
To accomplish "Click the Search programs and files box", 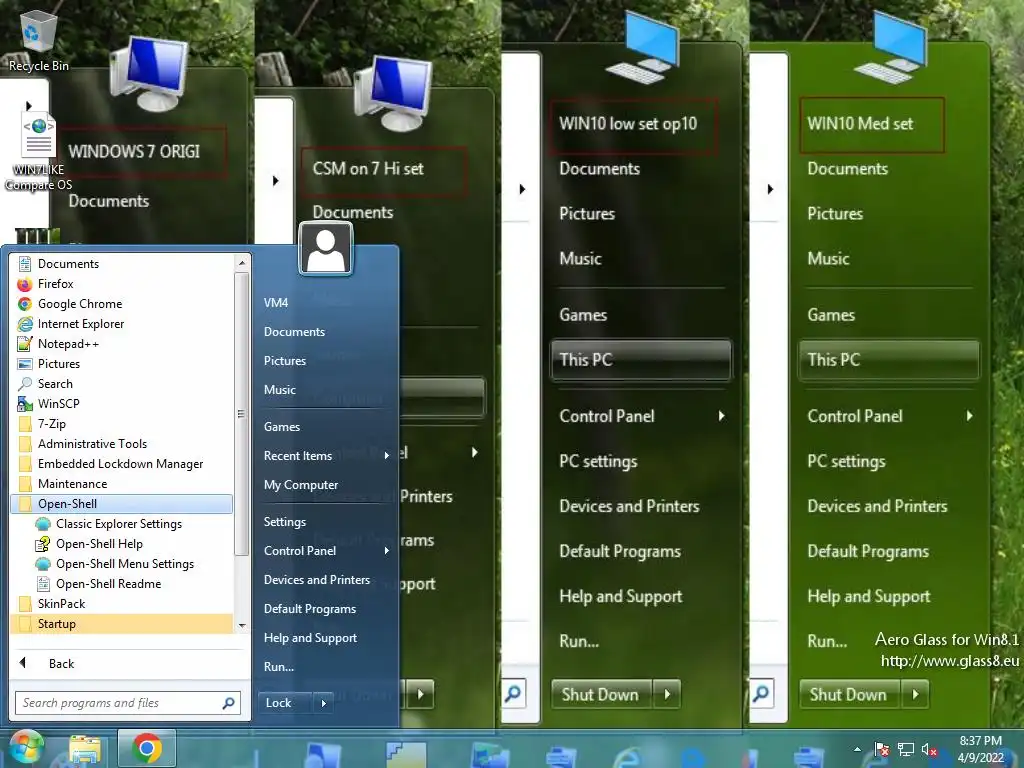I will click(x=128, y=703).
